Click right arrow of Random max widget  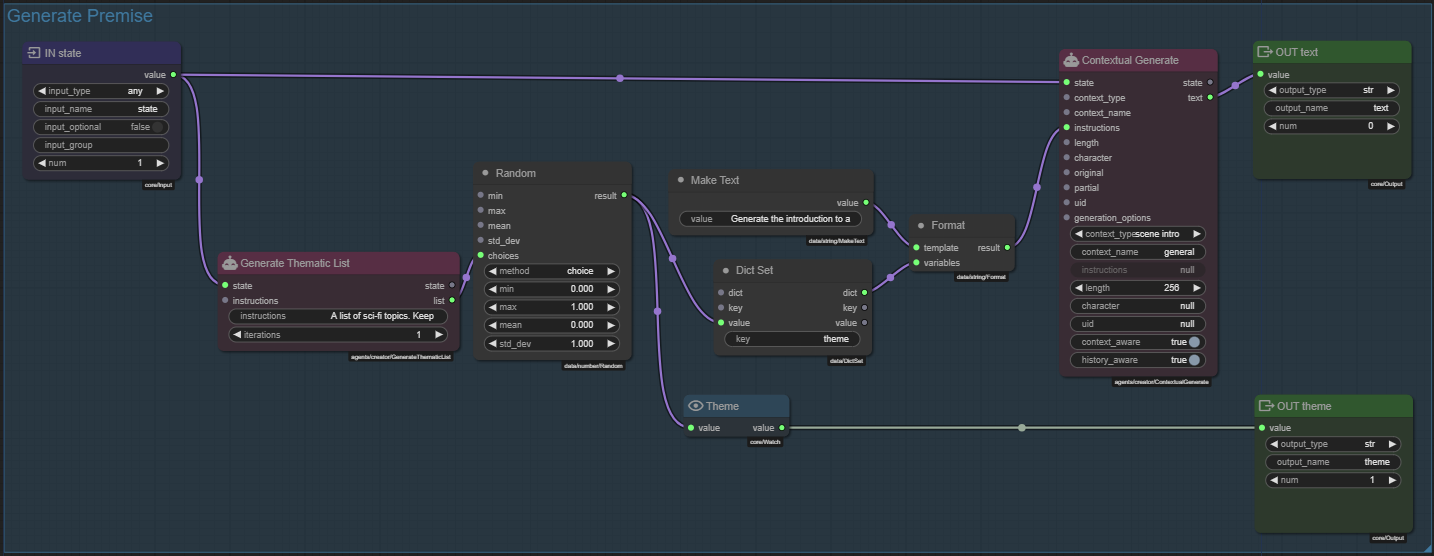610,307
